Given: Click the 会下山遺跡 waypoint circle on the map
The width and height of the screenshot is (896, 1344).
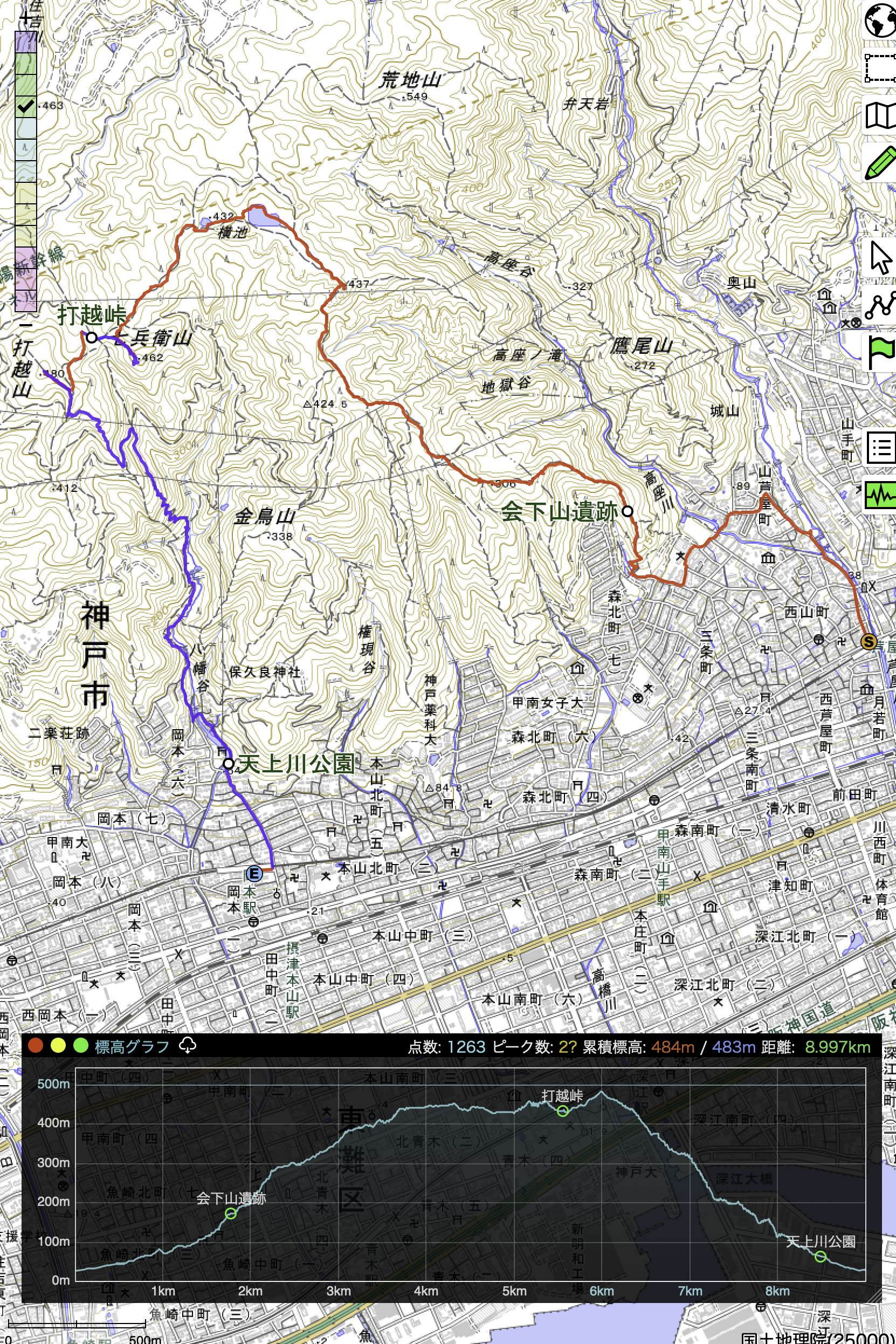Looking at the screenshot, I should tap(628, 511).
